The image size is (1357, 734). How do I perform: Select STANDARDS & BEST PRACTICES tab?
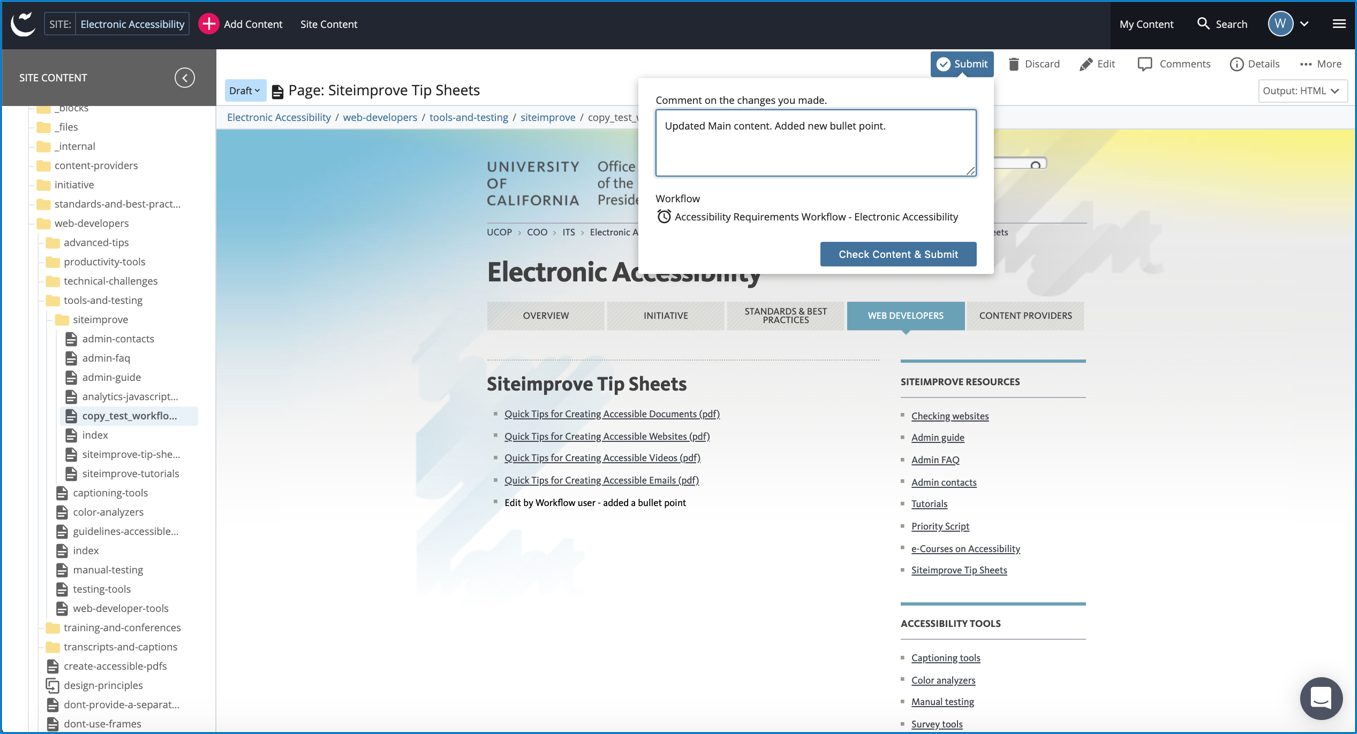click(786, 316)
